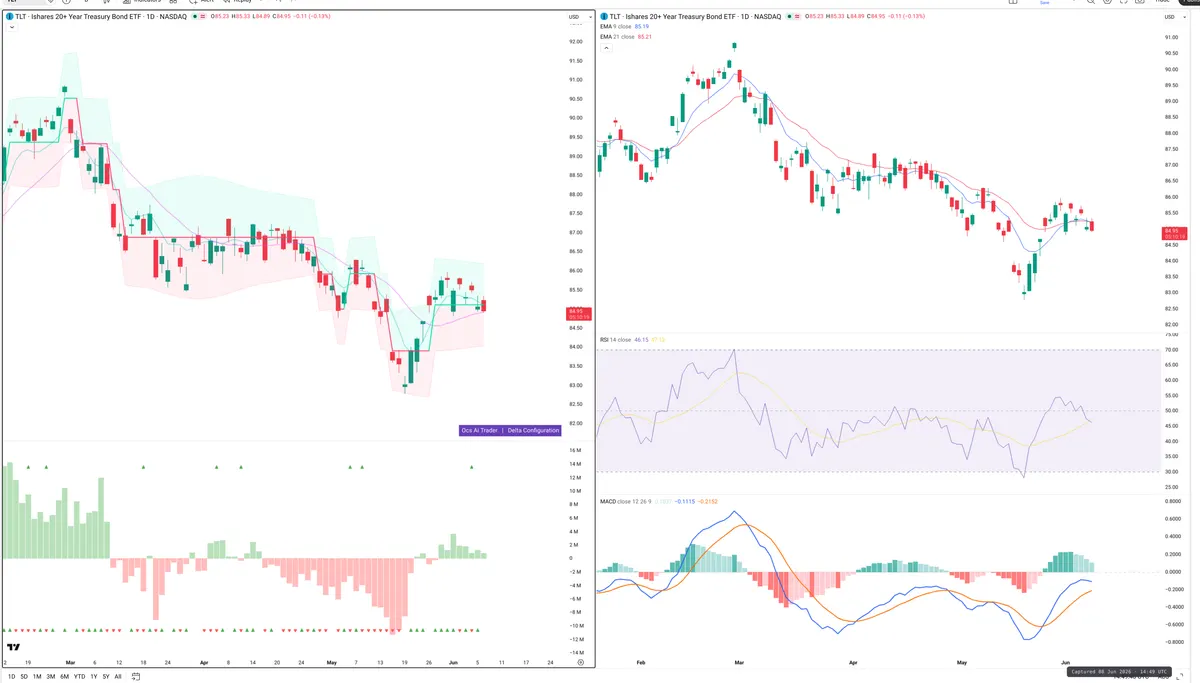Click left volume scale value 16 M
This screenshot has width=1200, height=683.
click(x=576, y=450)
